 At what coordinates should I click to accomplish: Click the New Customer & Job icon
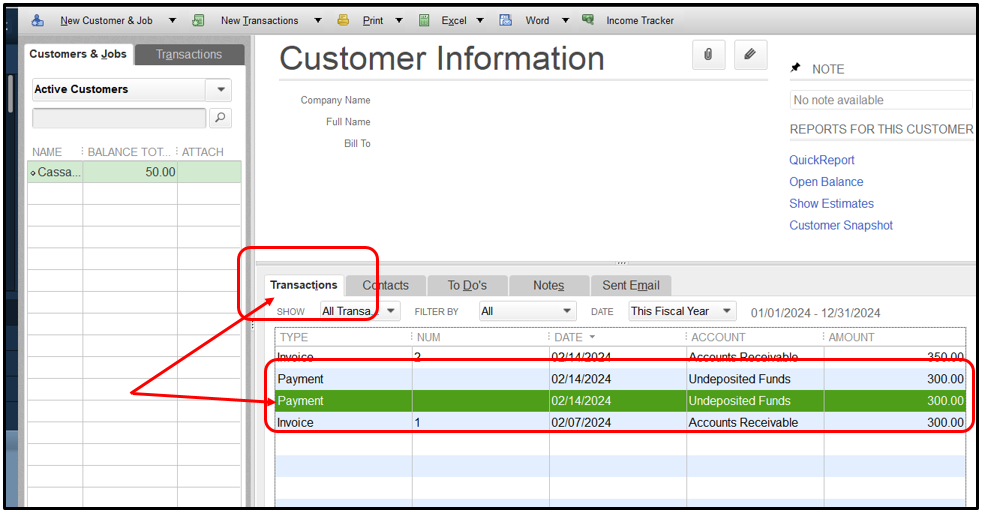[x=38, y=20]
